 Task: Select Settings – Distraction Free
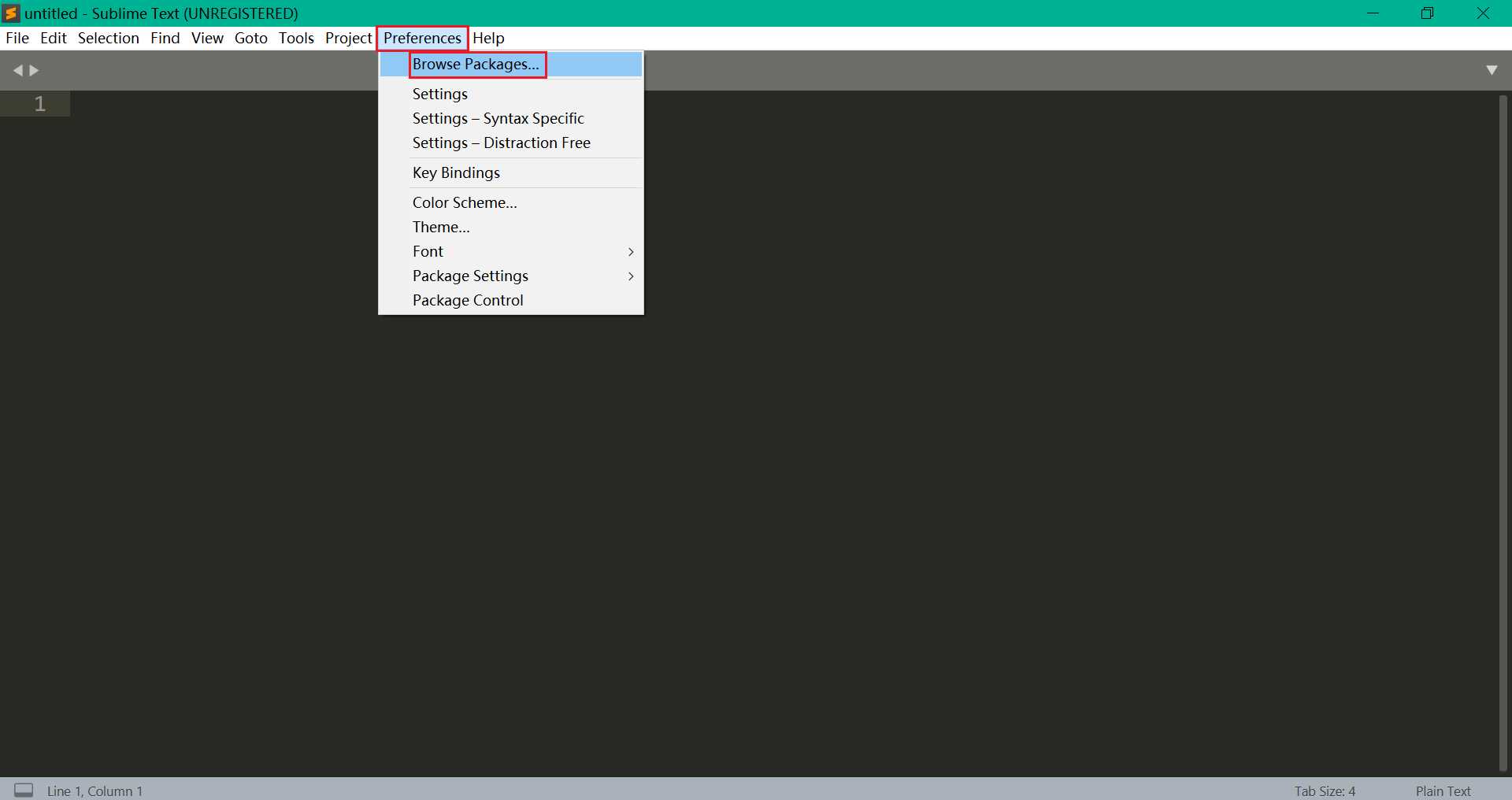(x=511, y=143)
